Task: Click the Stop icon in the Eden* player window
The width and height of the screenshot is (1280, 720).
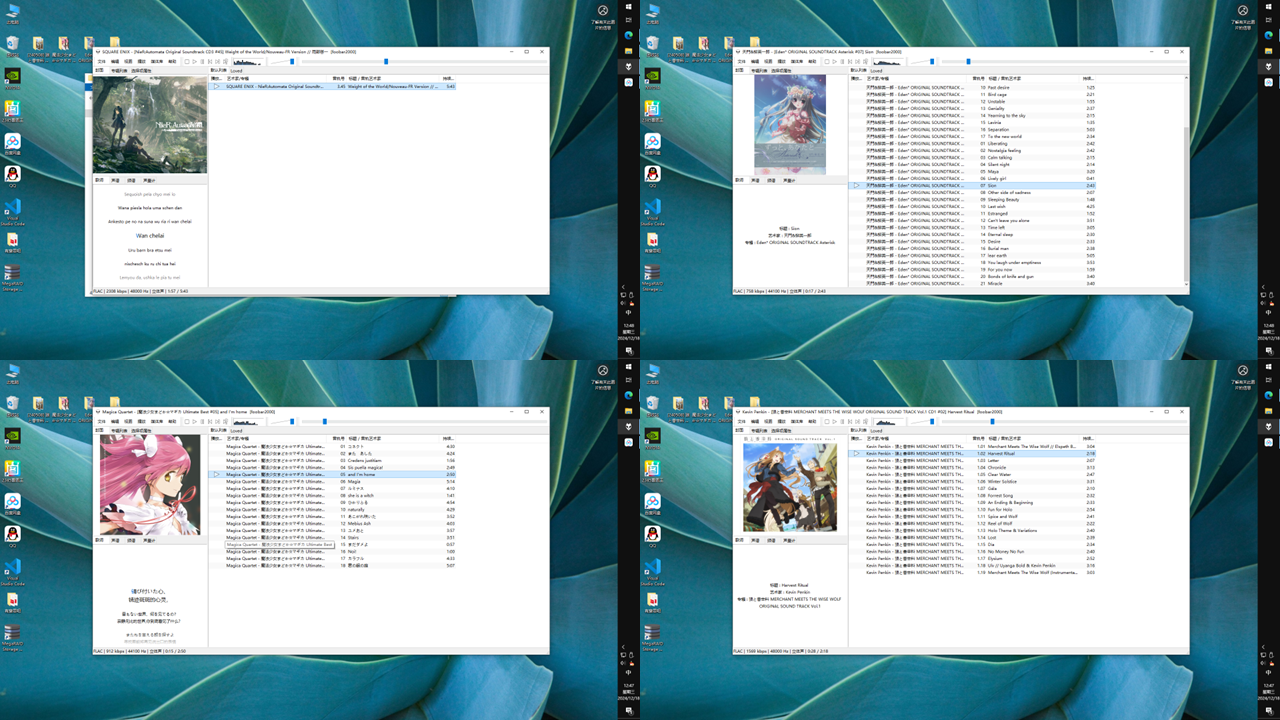Action: 829,61
